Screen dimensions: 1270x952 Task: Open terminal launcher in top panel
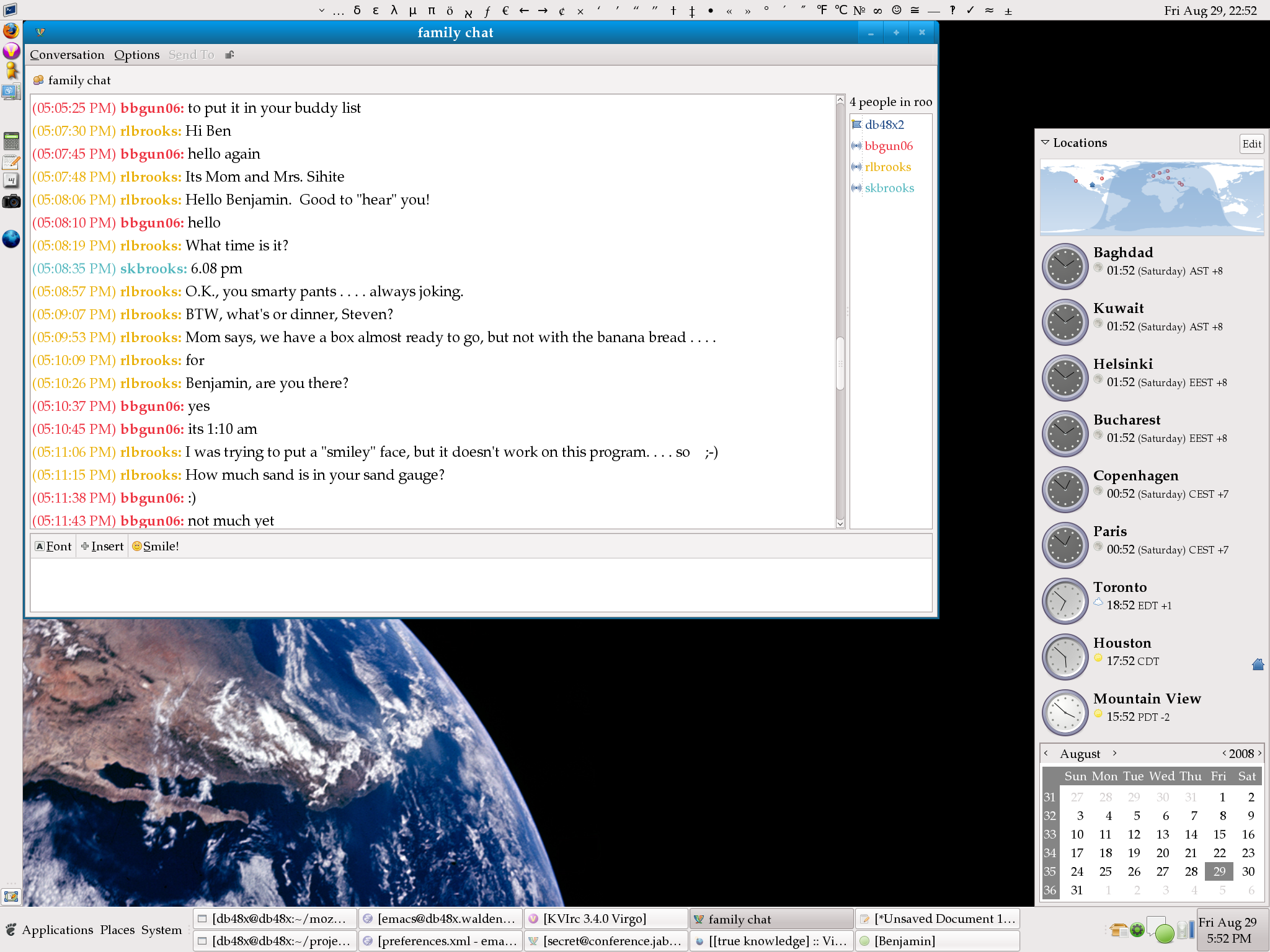pos(10,10)
